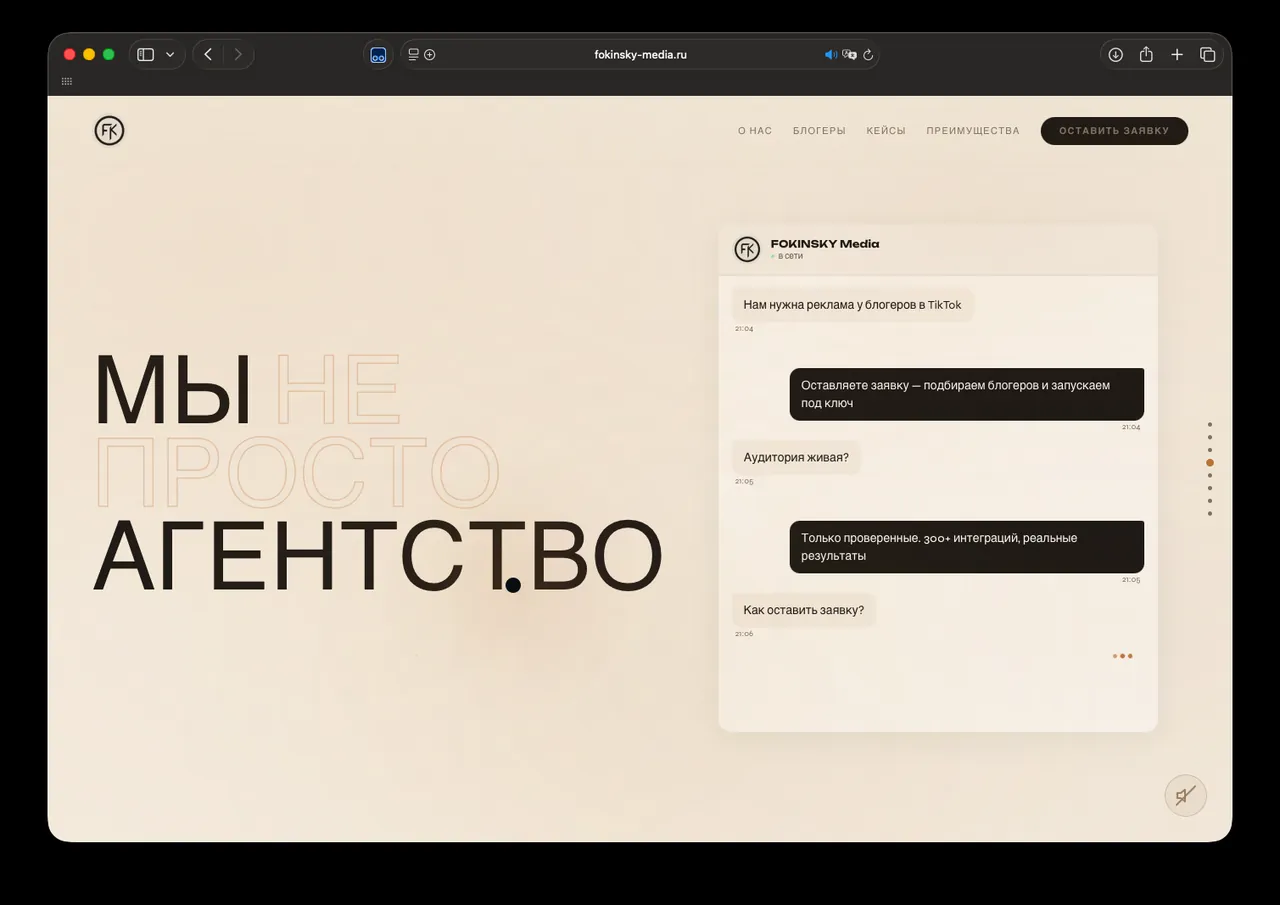
Task: Close the Safari window with red button
Action: 70,55
